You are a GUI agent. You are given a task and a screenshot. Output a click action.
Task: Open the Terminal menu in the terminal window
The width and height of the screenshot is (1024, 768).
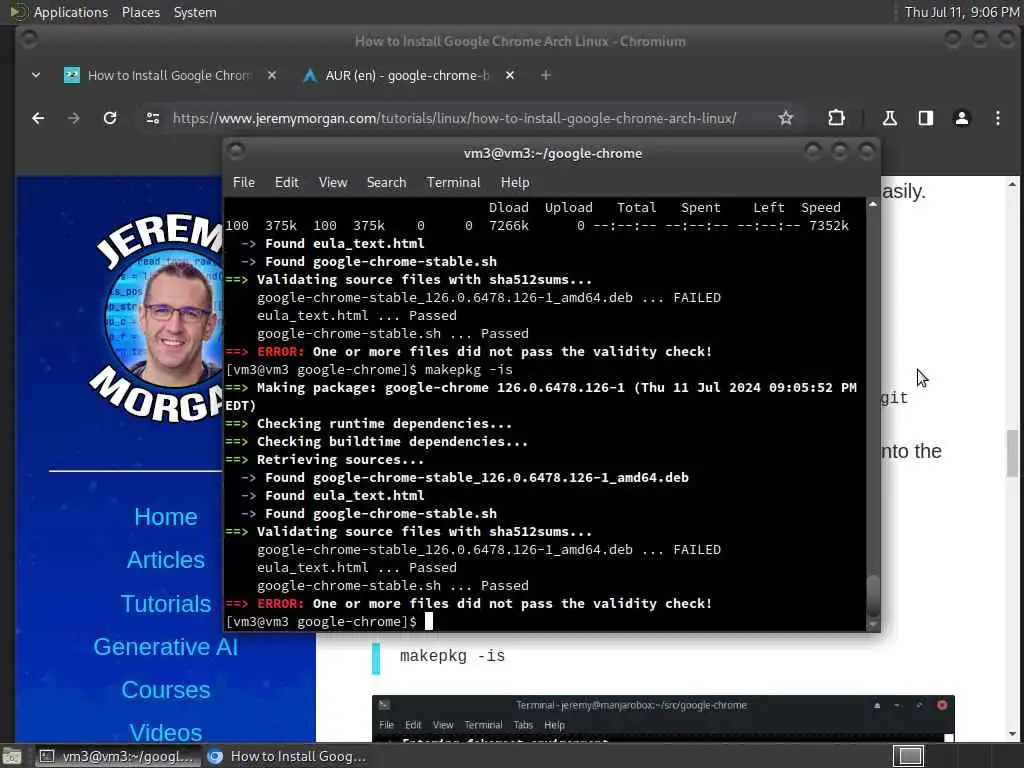tap(453, 183)
